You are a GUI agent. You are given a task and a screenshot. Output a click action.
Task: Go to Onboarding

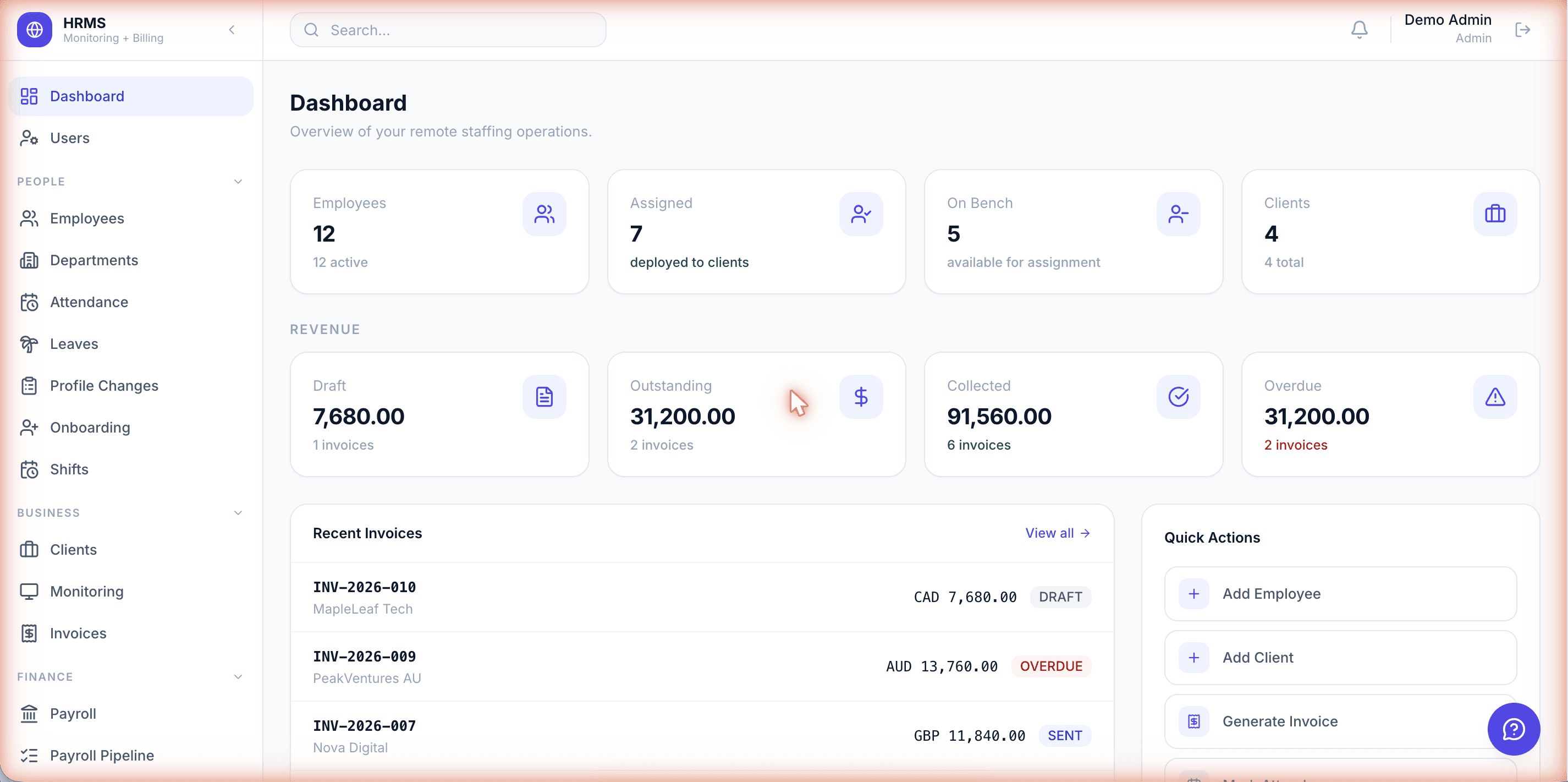[x=131, y=428]
